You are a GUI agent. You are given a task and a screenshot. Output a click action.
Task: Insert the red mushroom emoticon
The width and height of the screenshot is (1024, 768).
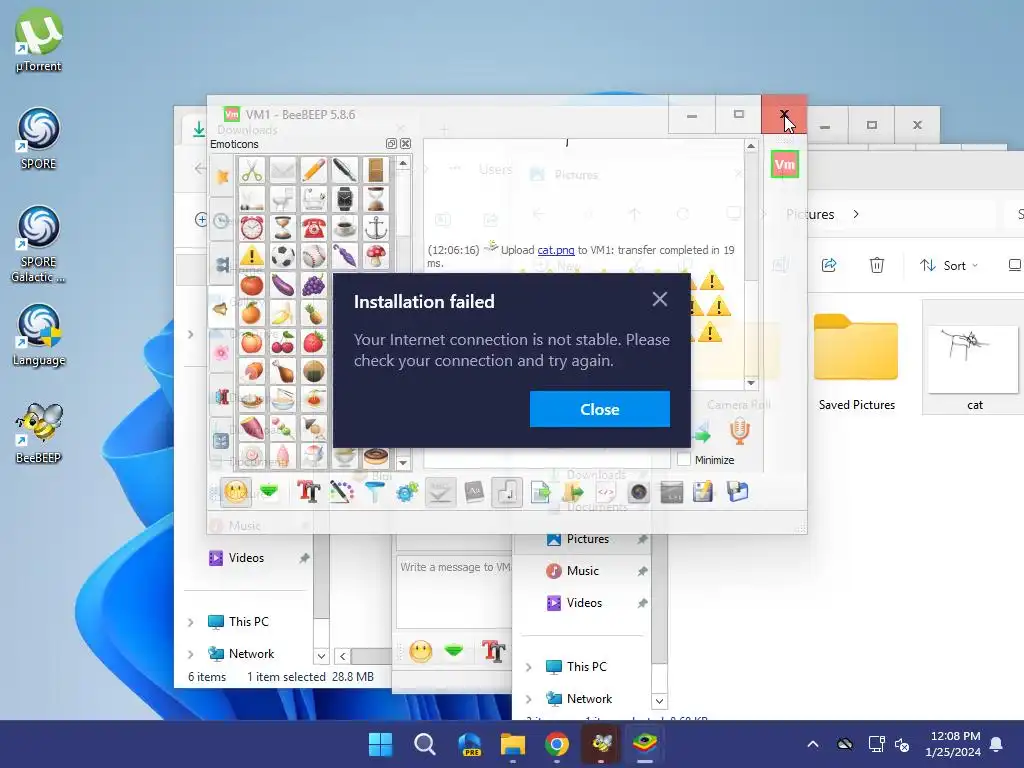376,256
